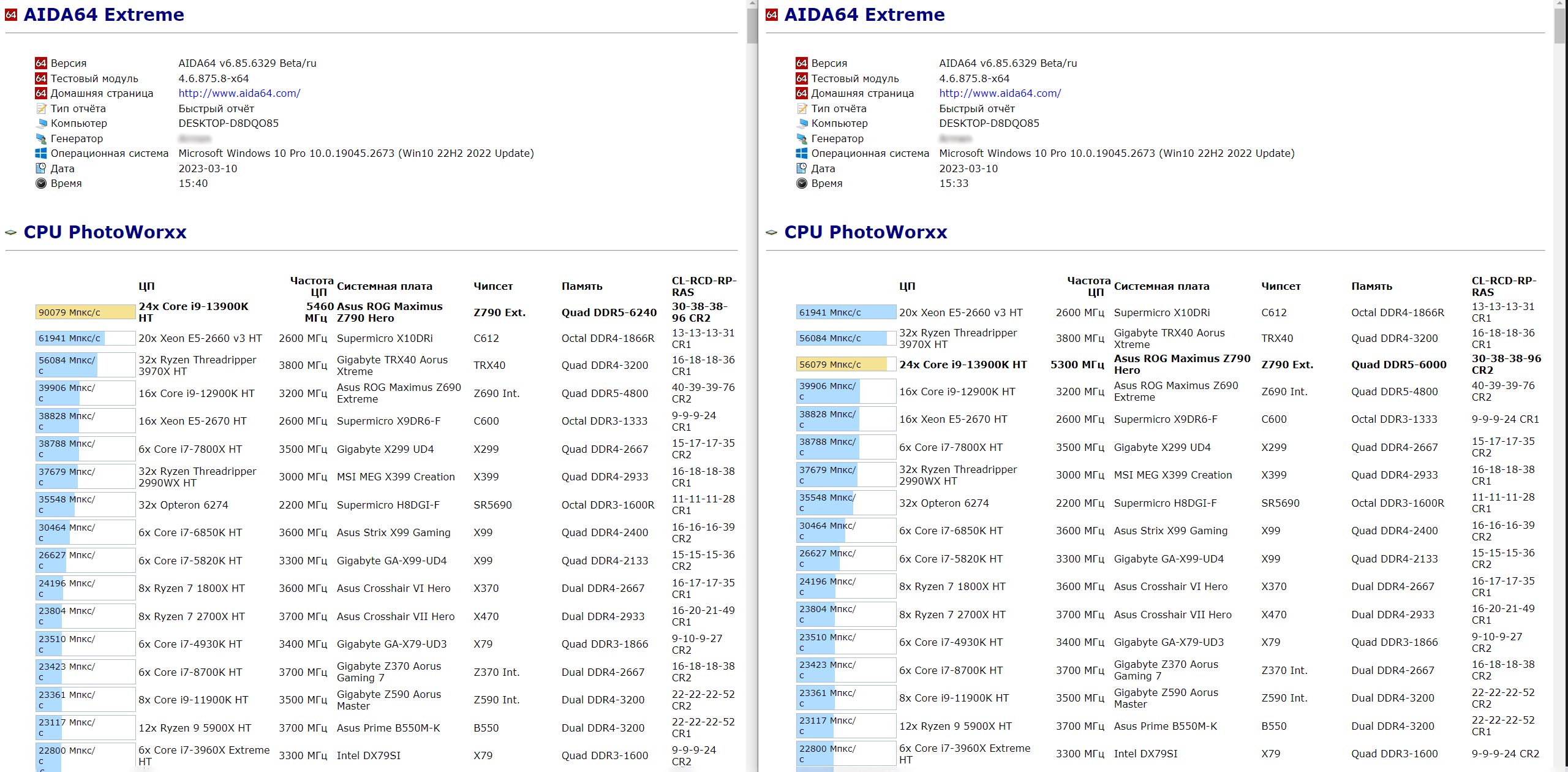1568x772 pixels.
Task: Click '16x Core i9-12900K HT' in left table
Action: click(197, 393)
